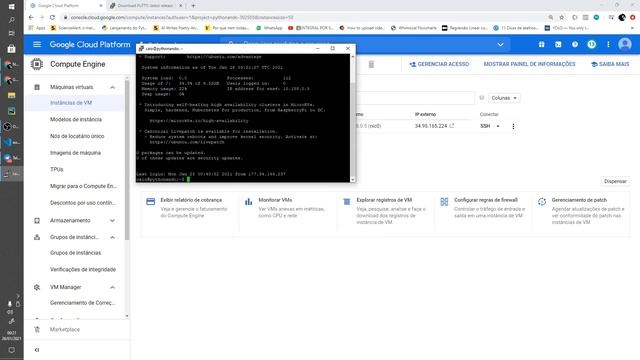Bookmark this page with the star icon
Image resolution: width=640 pixels, height=360 pixels.
click(x=562, y=18)
